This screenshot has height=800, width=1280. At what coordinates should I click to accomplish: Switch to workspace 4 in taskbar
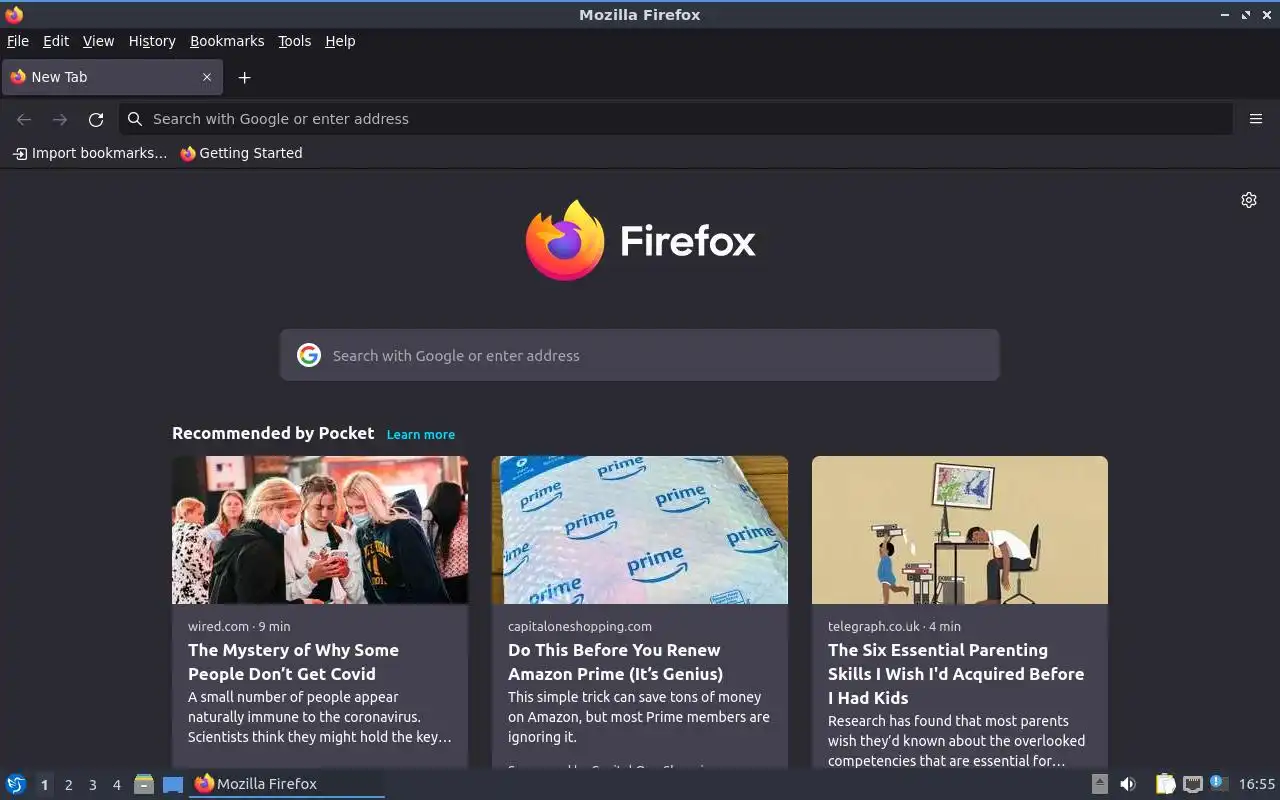(116, 785)
